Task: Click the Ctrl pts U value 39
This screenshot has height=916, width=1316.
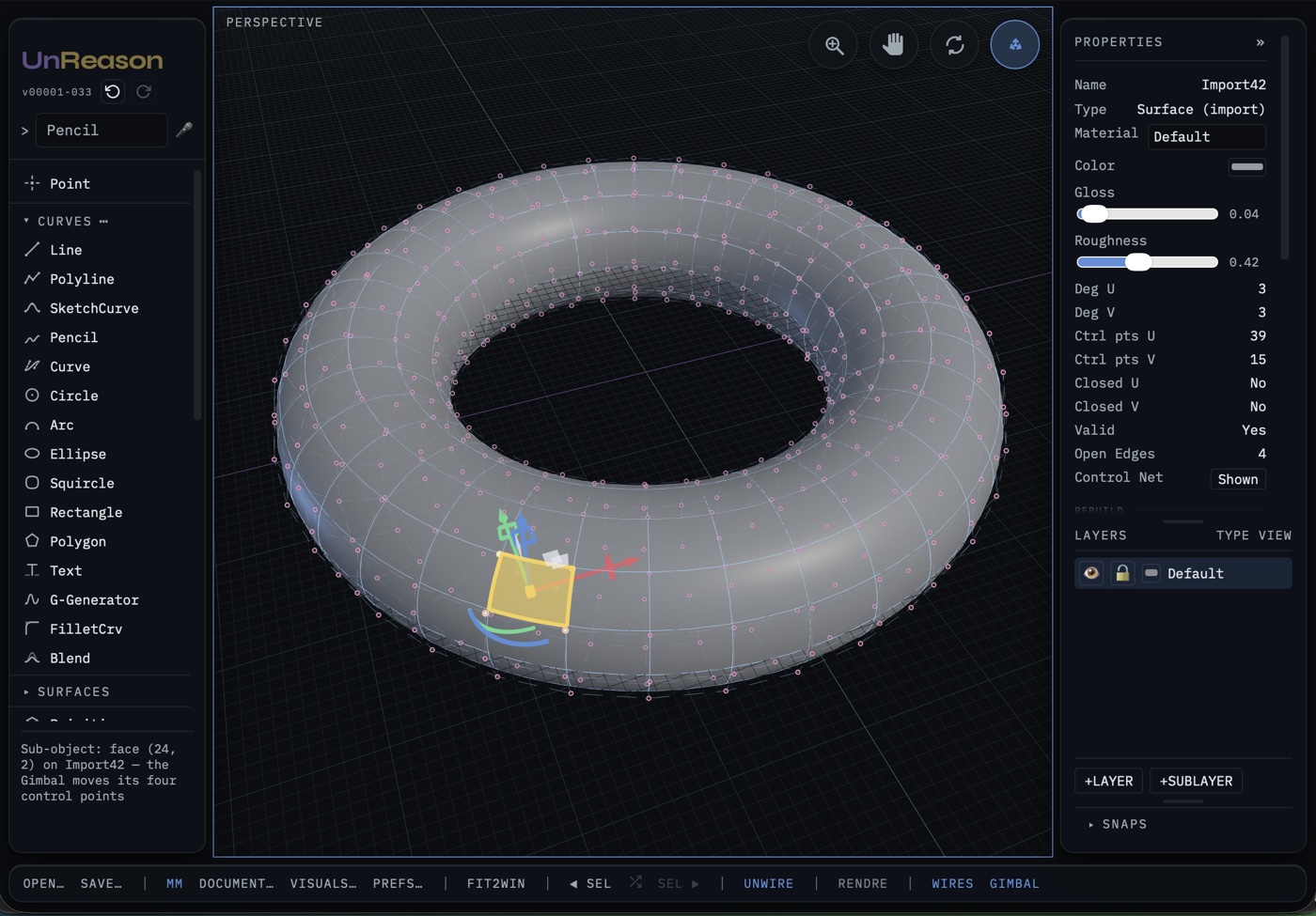Action: pyautogui.click(x=1258, y=335)
